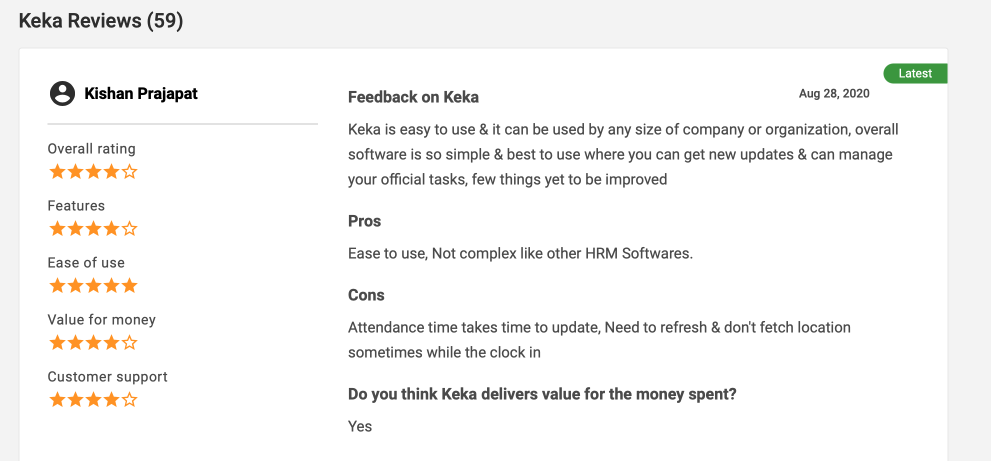Click the review date Aug 28, 2020
The image size is (991, 461).
coord(834,94)
